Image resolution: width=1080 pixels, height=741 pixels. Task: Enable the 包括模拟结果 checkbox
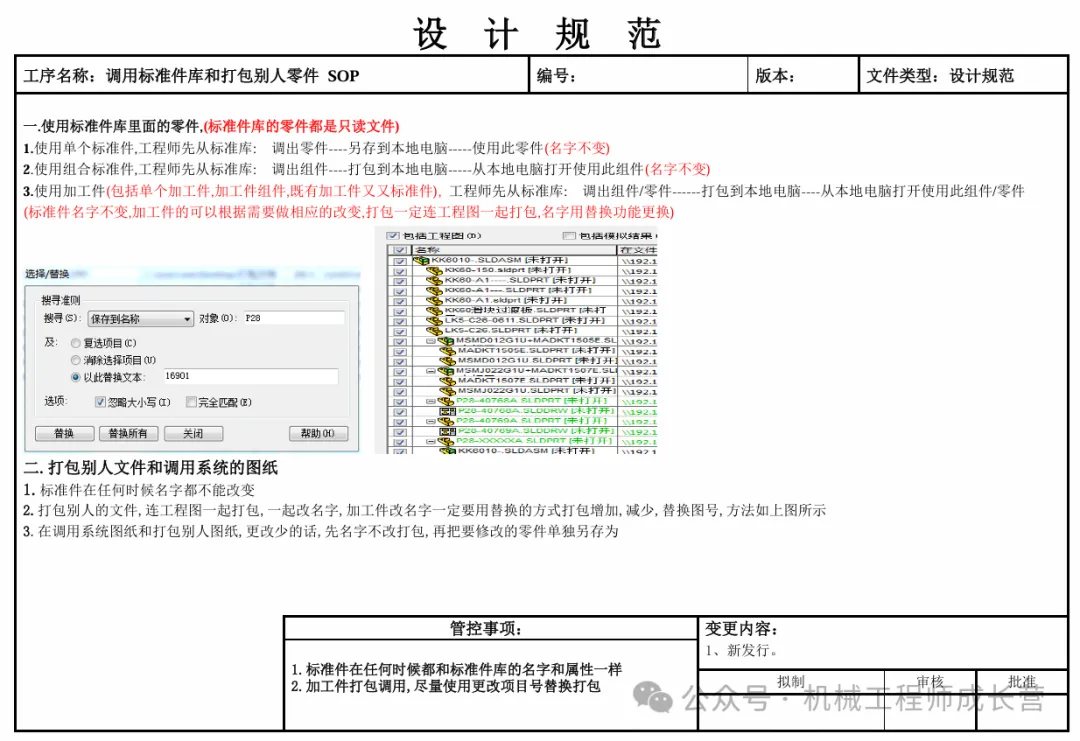pyautogui.click(x=569, y=236)
